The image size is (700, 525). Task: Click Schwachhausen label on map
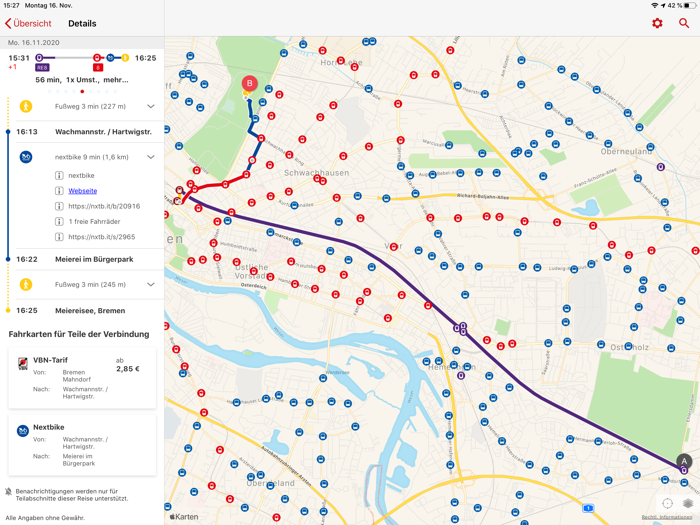[x=317, y=173]
